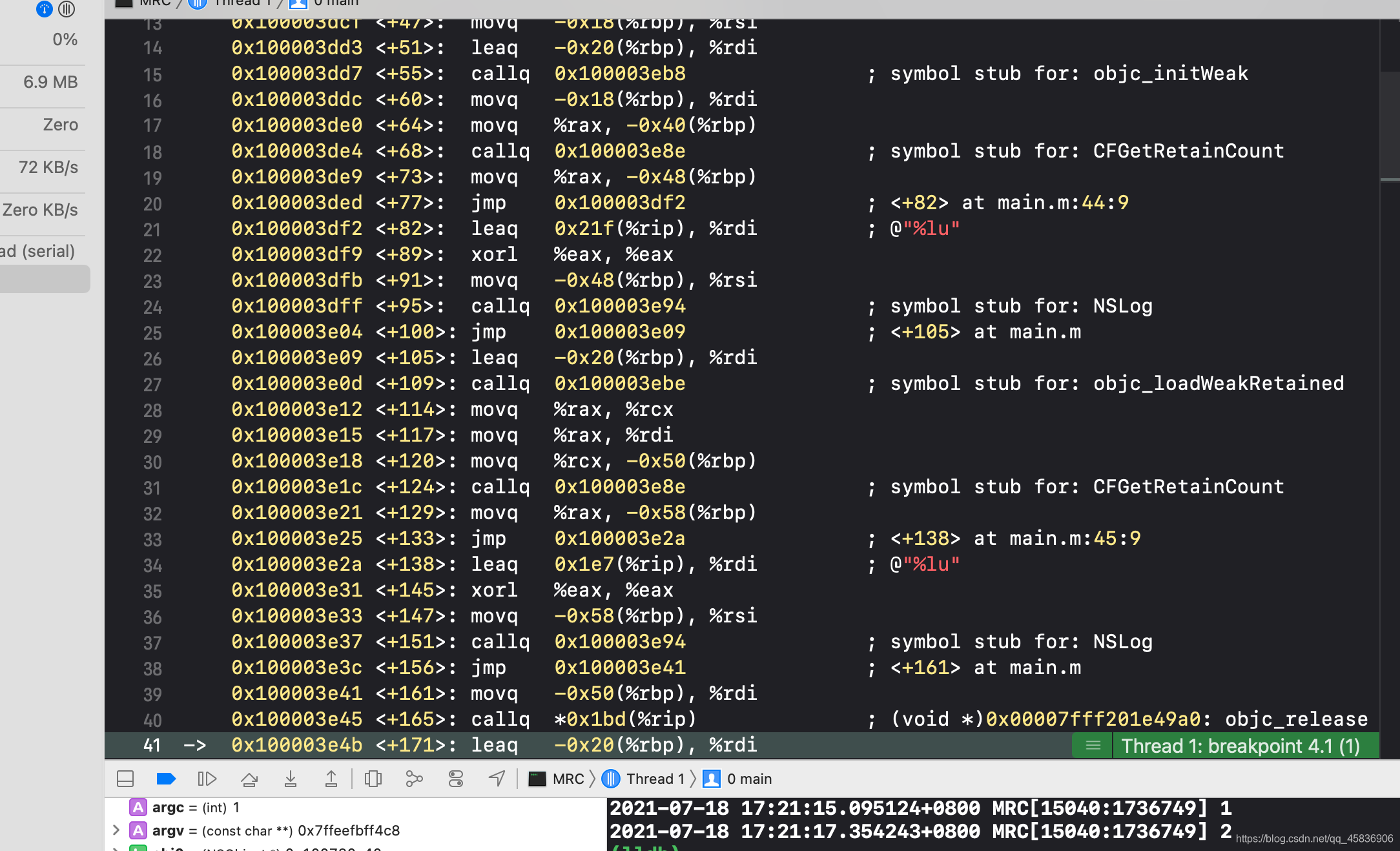Click the line 33 gutter number
The width and height of the screenshot is (1400, 851).
click(x=152, y=539)
